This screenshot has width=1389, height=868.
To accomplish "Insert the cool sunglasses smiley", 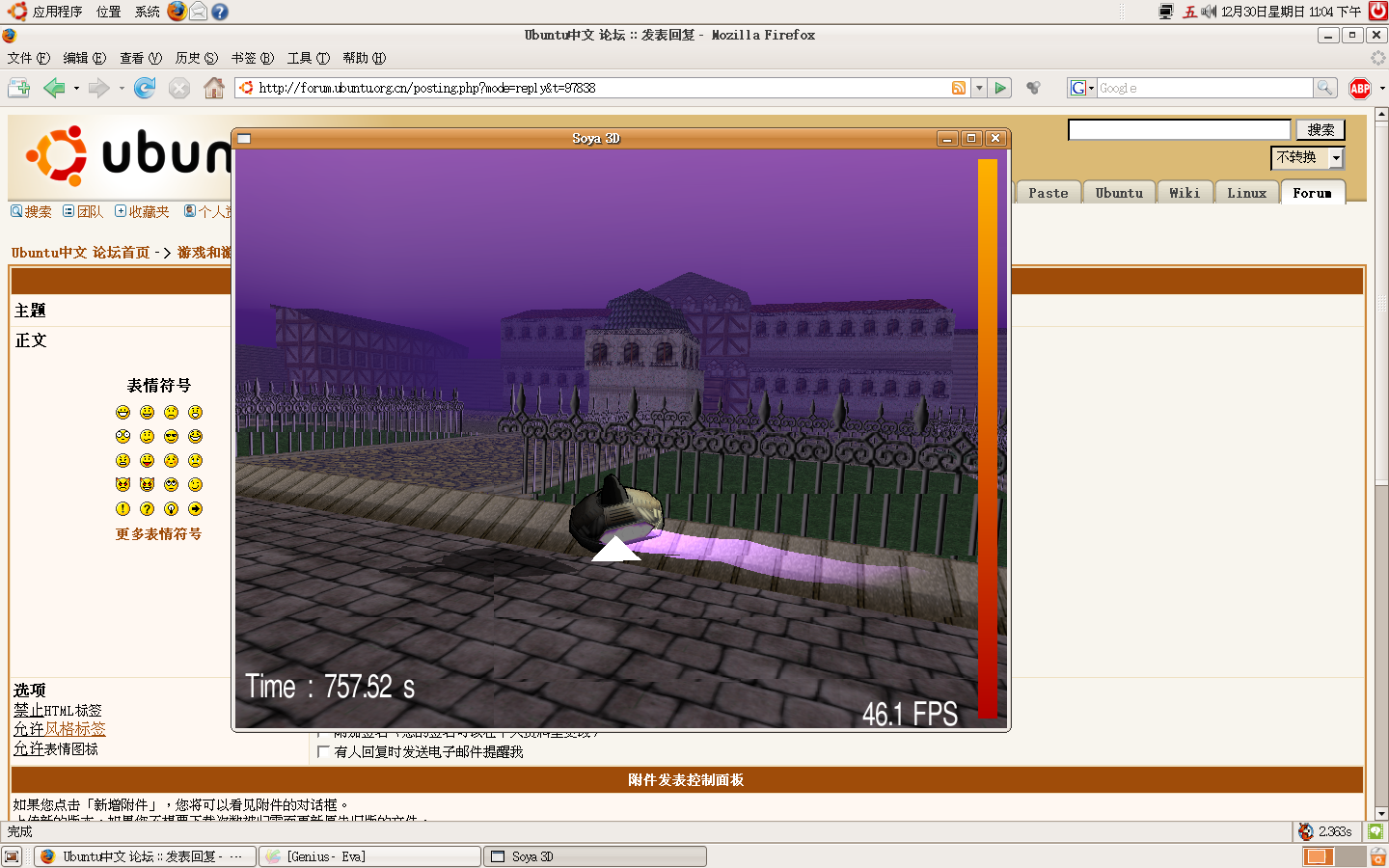I will (171, 437).
